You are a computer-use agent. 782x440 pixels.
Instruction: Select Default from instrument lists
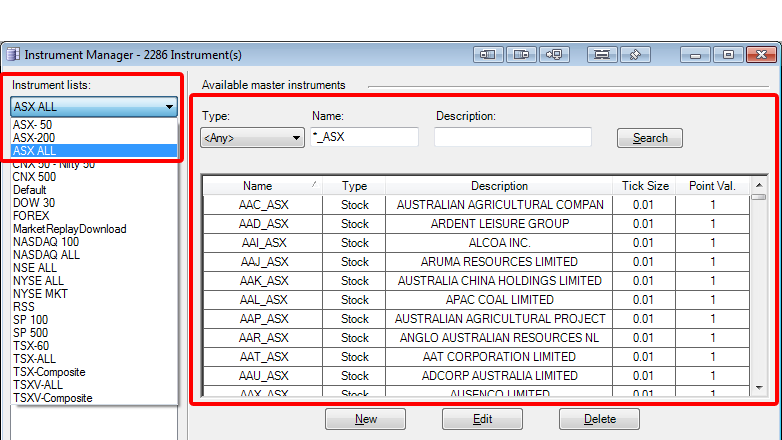coord(94,190)
